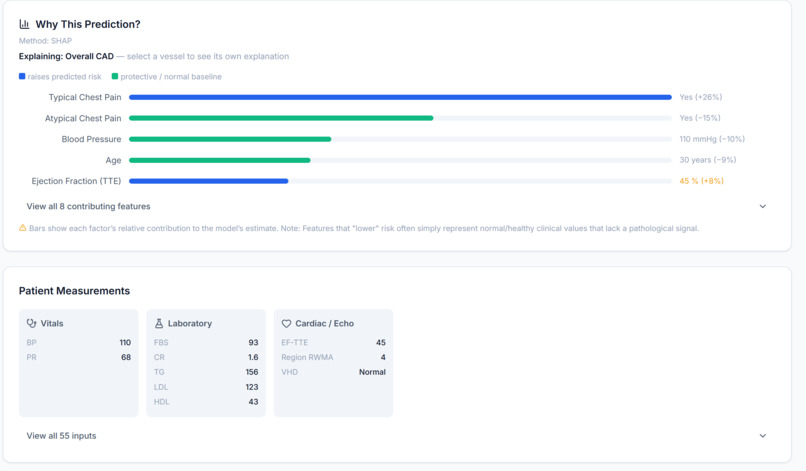Image resolution: width=806 pixels, height=471 pixels.
Task: Click the 'Cardiac / Echo' card title
Action: [x=324, y=323]
